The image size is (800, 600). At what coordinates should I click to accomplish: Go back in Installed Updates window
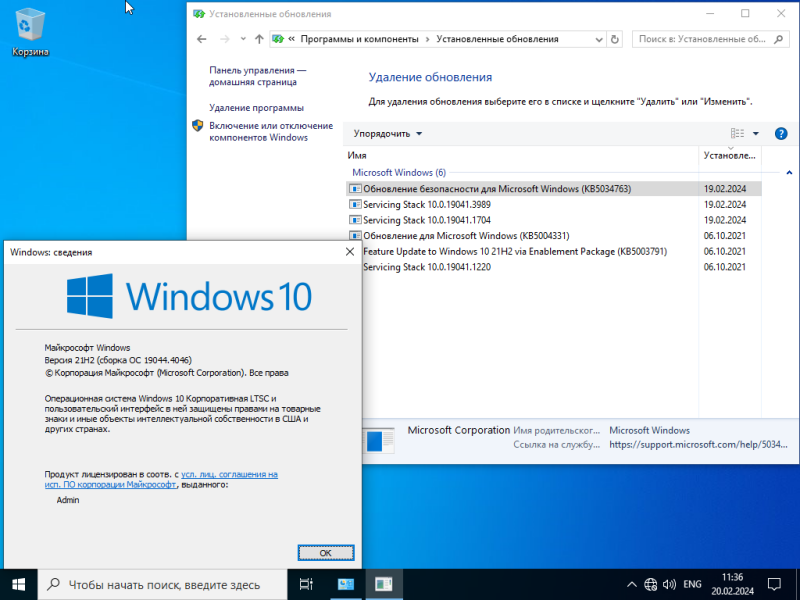coord(202,39)
